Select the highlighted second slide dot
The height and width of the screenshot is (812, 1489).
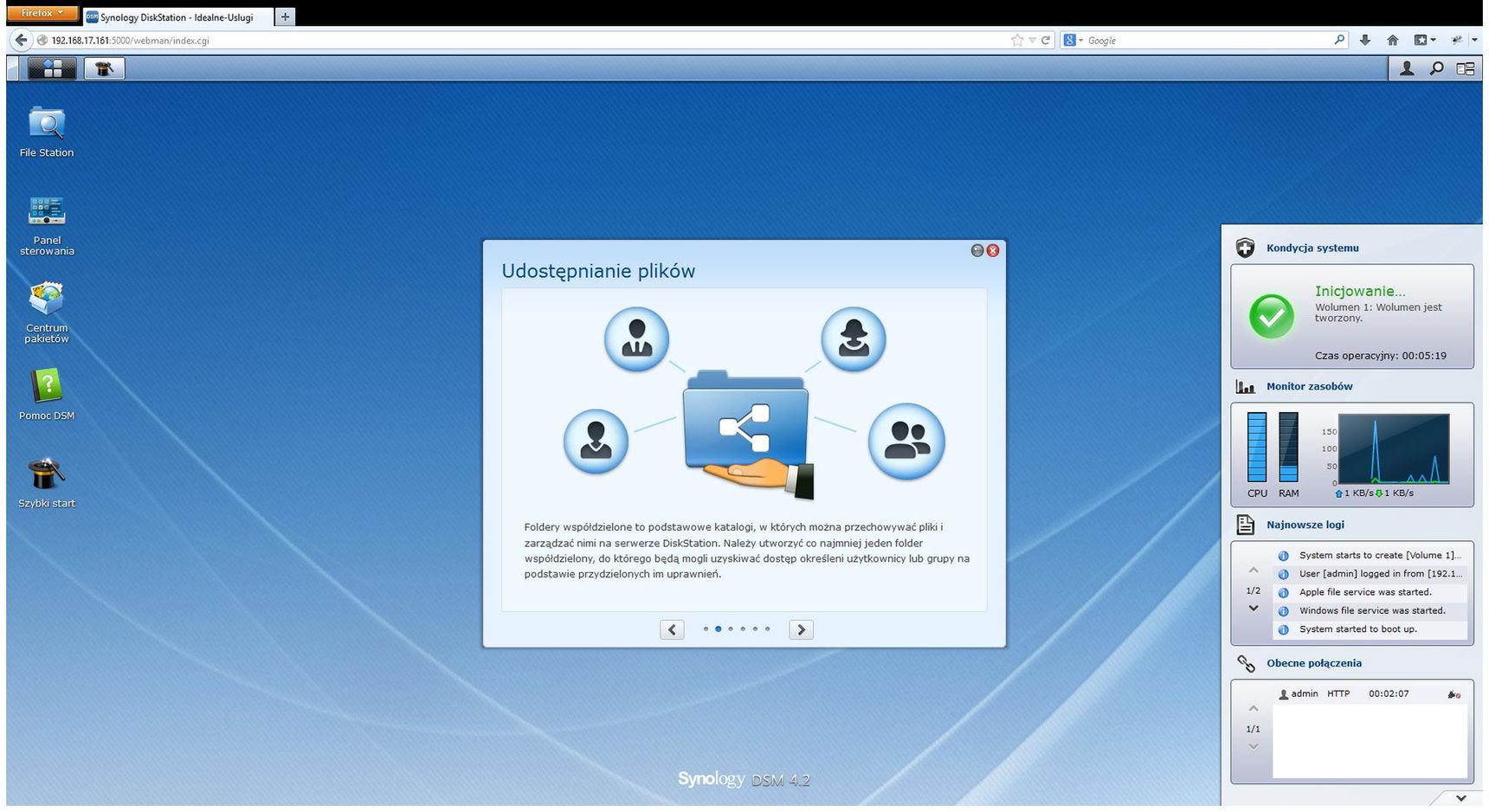pos(718,629)
